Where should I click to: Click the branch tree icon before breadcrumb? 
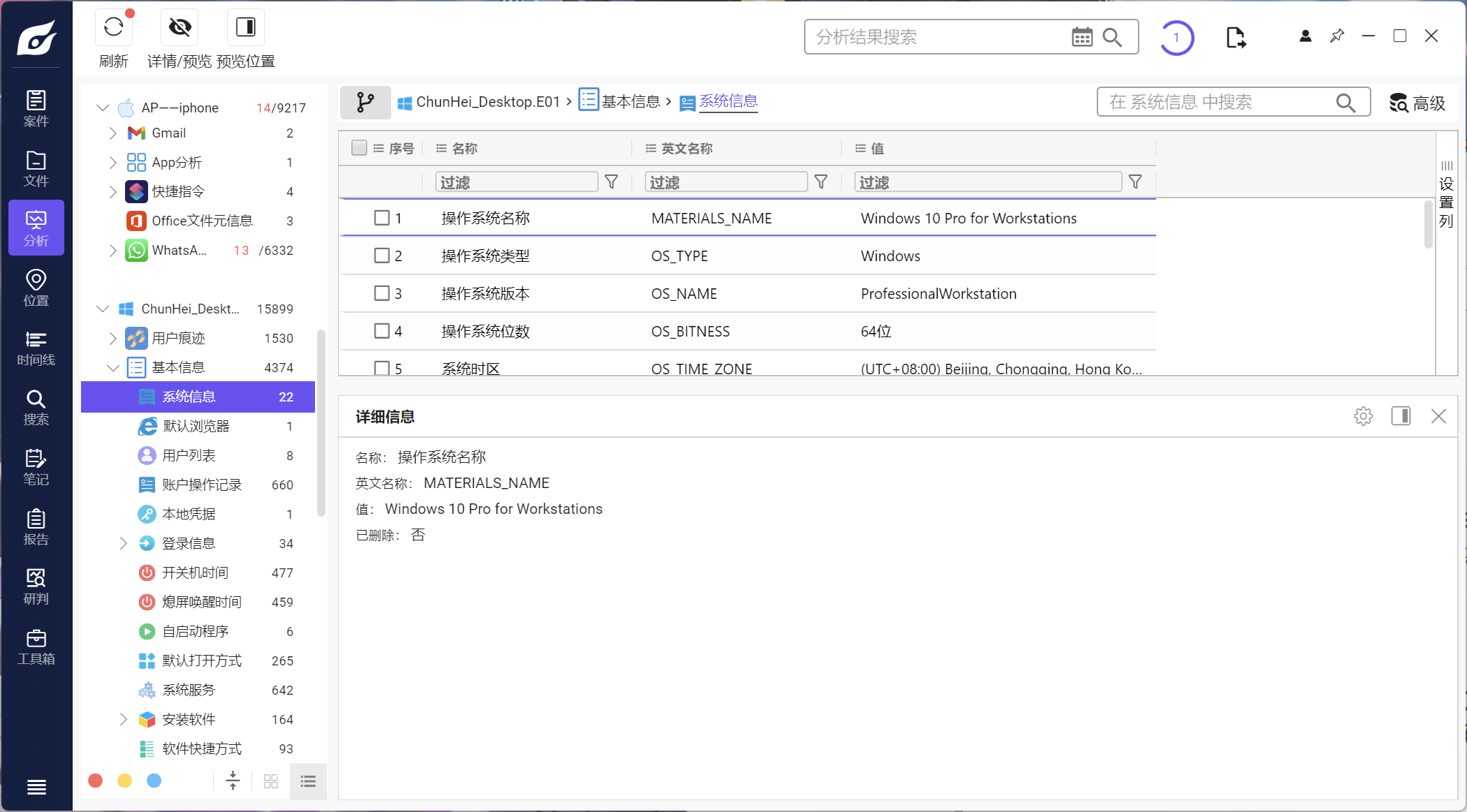pos(365,102)
